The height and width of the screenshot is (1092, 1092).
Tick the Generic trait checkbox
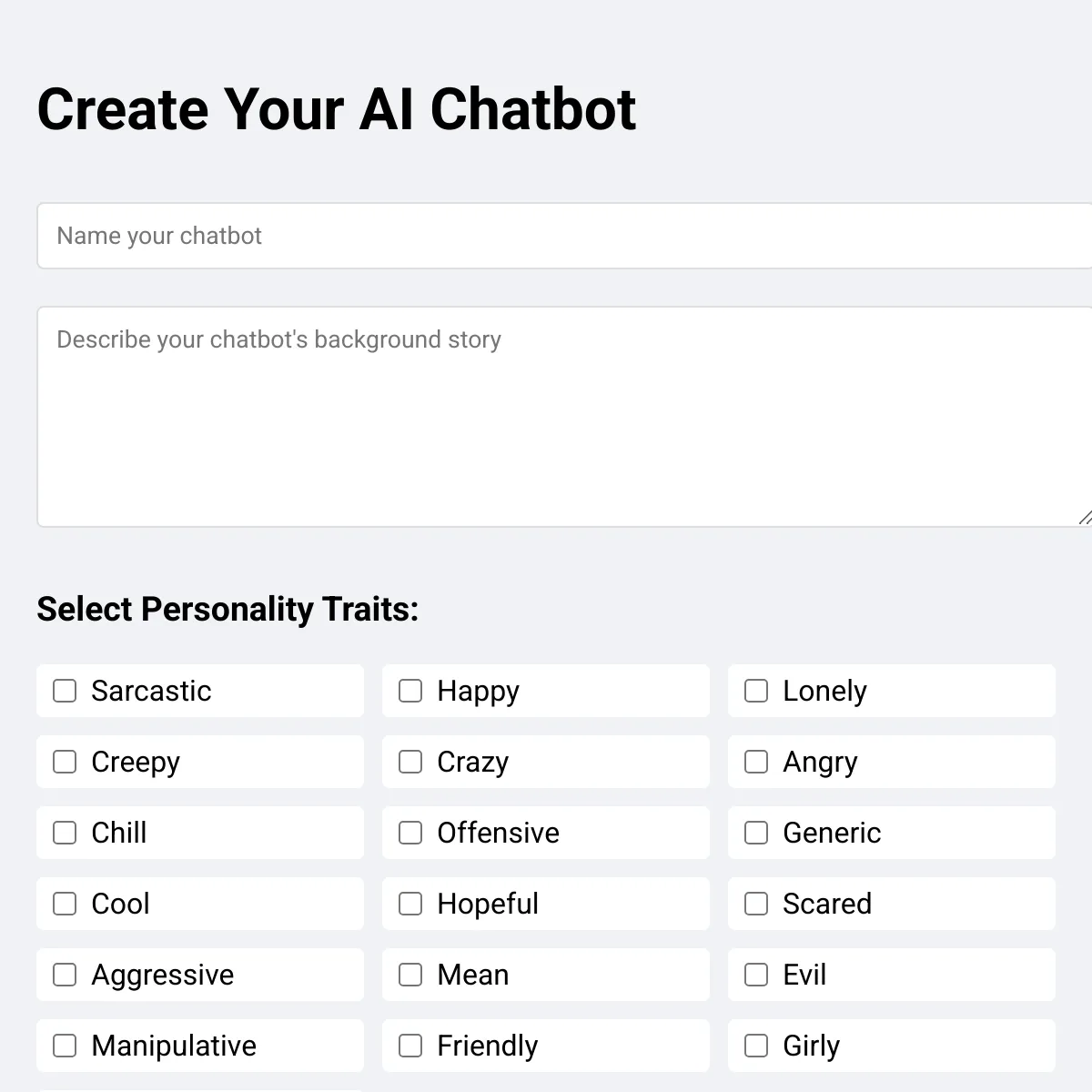click(756, 833)
